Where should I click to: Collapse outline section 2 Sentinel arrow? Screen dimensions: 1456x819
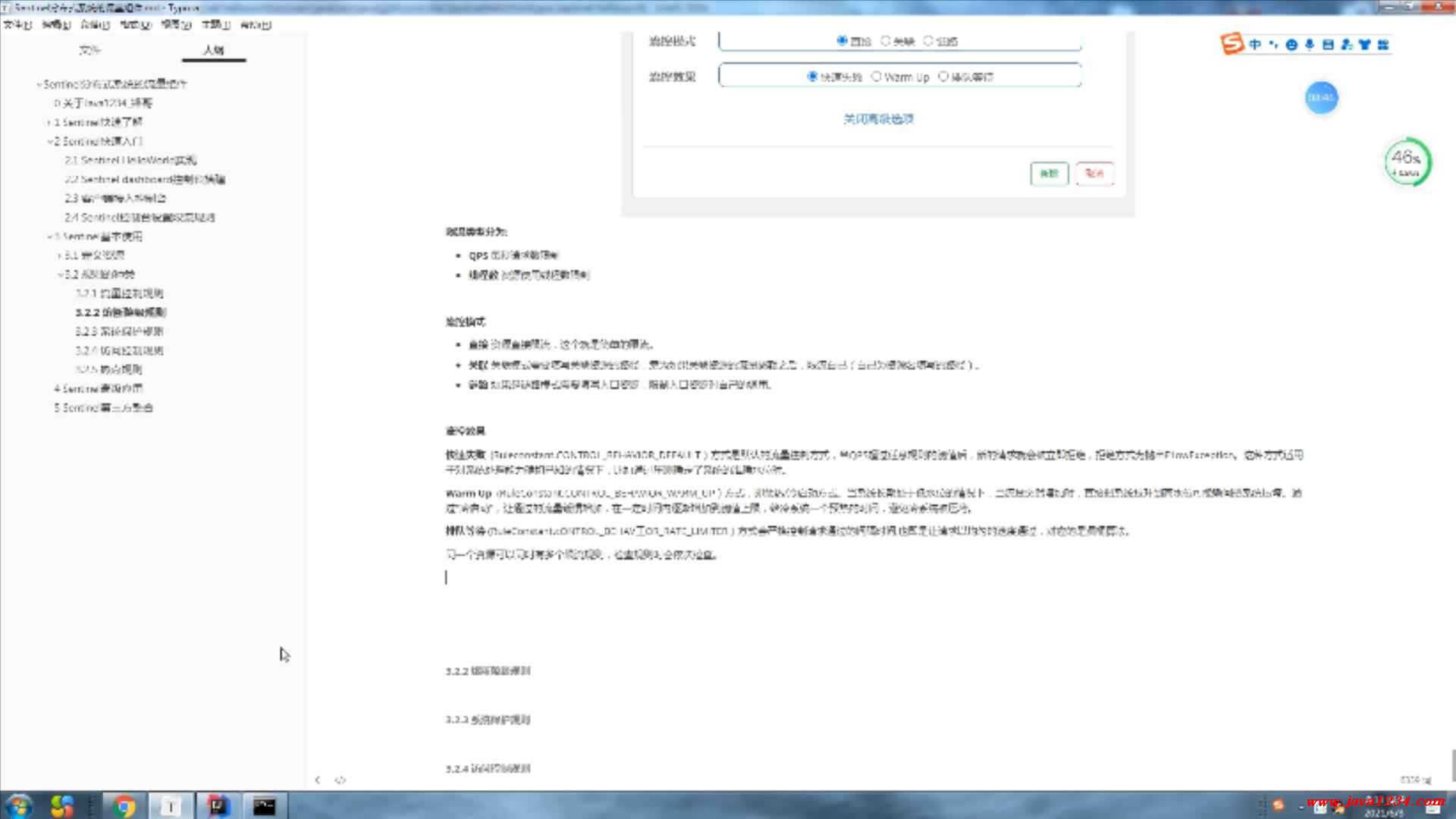pos(49,141)
